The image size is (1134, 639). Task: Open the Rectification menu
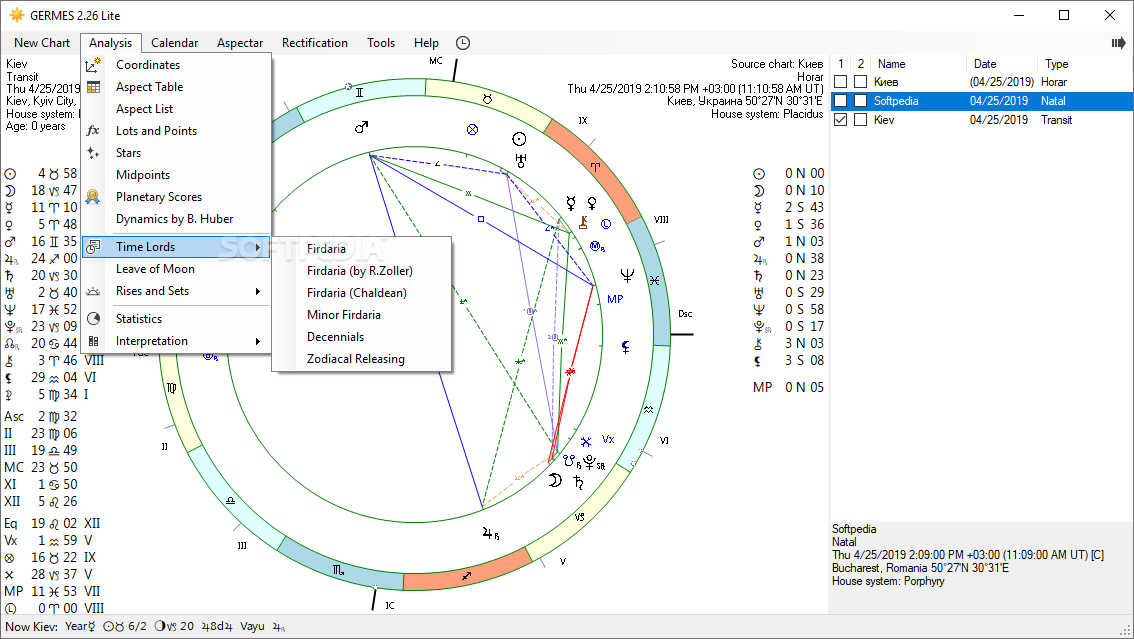tap(315, 43)
